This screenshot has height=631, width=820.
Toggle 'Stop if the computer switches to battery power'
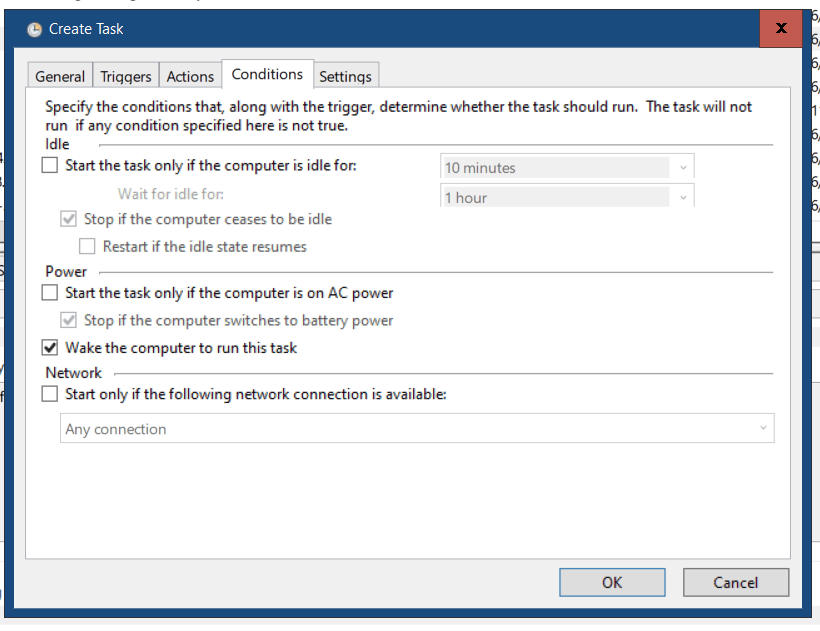point(69,321)
